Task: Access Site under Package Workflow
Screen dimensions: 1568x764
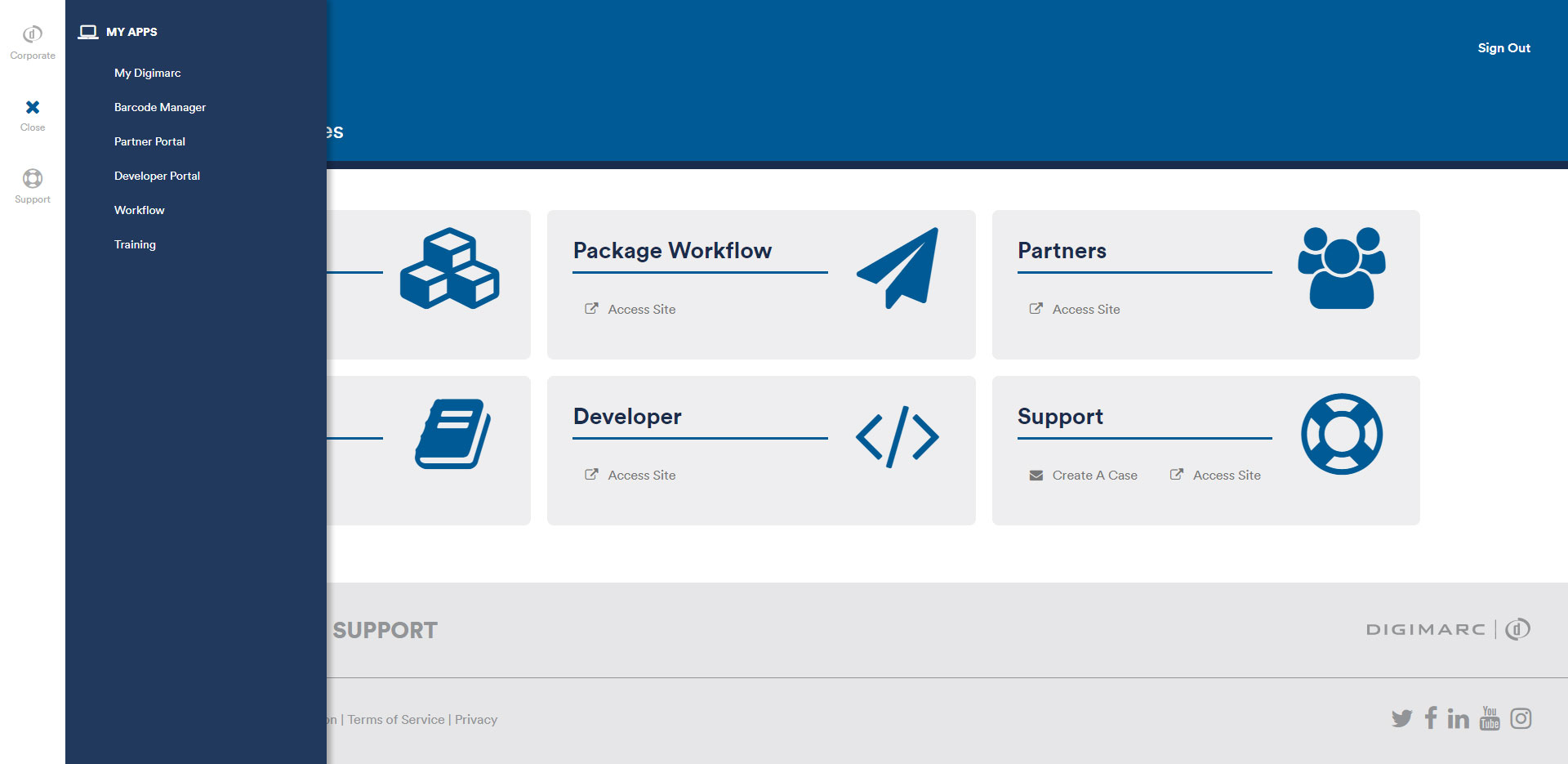Action: tap(641, 309)
